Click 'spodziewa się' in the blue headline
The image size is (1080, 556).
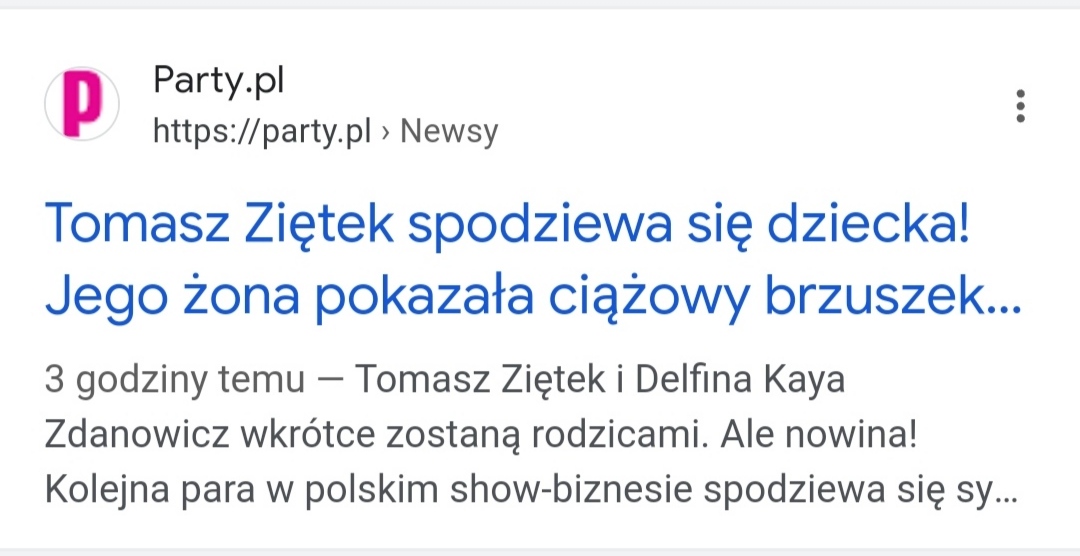coord(569,226)
